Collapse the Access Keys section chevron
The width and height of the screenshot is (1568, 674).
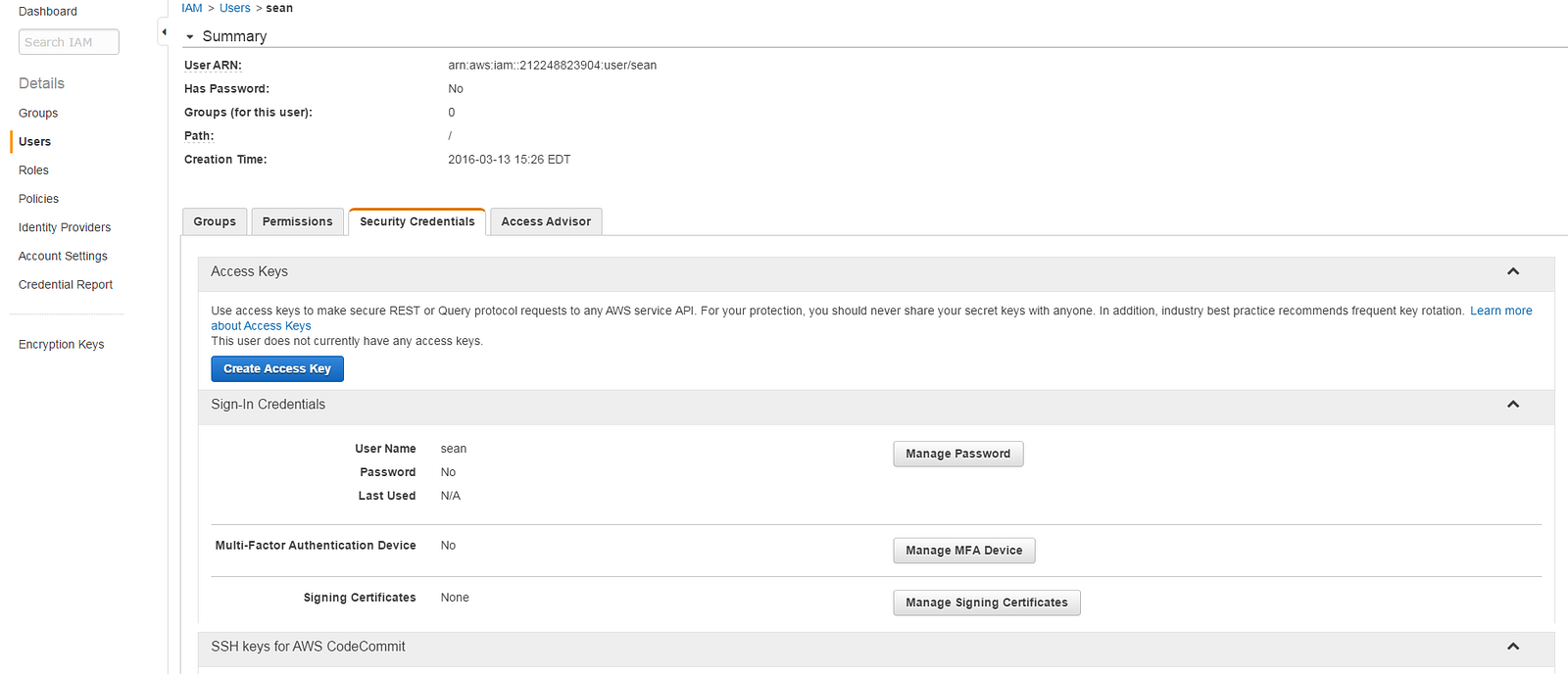(x=1512, y=271)
